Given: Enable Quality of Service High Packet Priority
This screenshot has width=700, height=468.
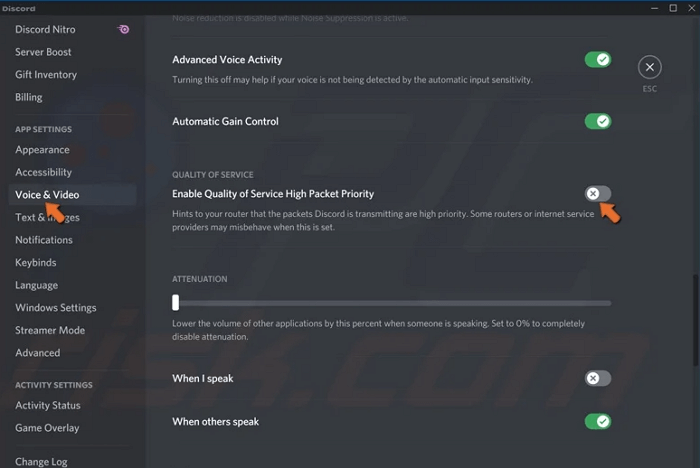Looking at the screenshot, I should tap(598, 193).
